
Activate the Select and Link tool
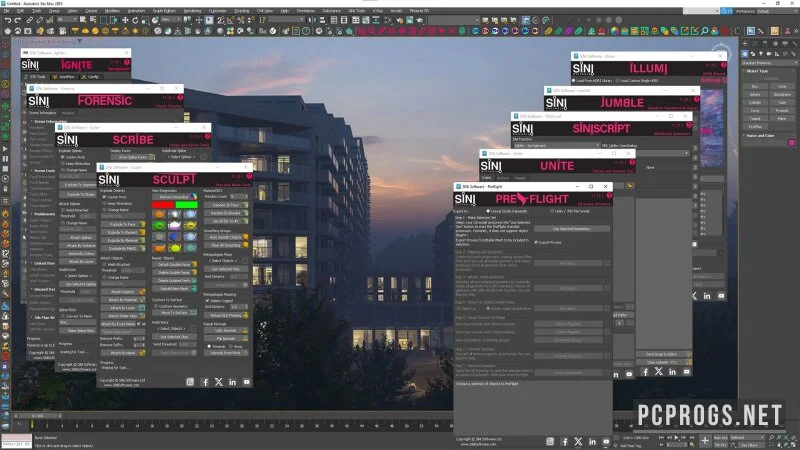click(x=29, y=20)
